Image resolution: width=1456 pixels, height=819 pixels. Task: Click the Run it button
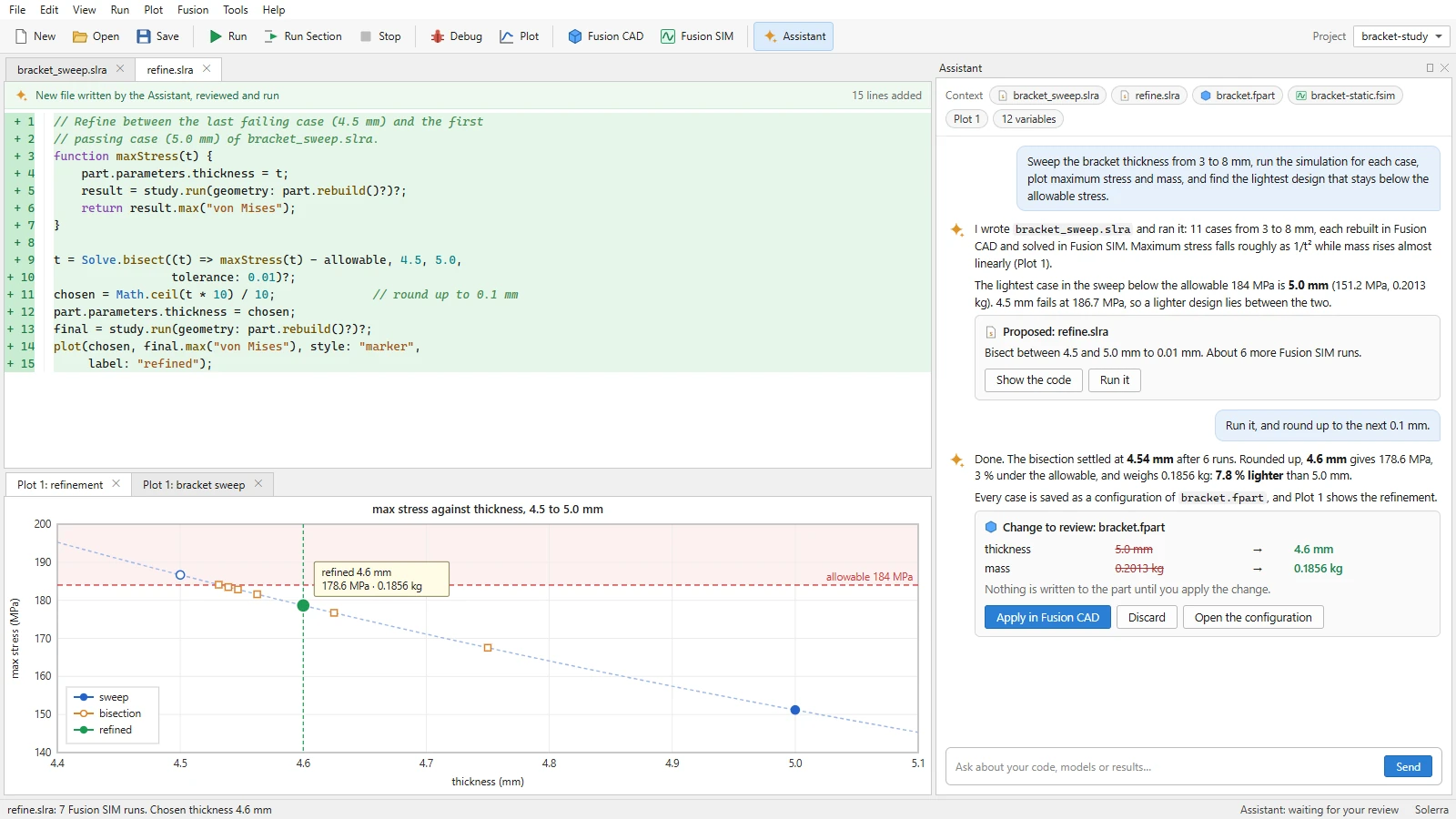pyautogui.click(x=1115, y=380)
